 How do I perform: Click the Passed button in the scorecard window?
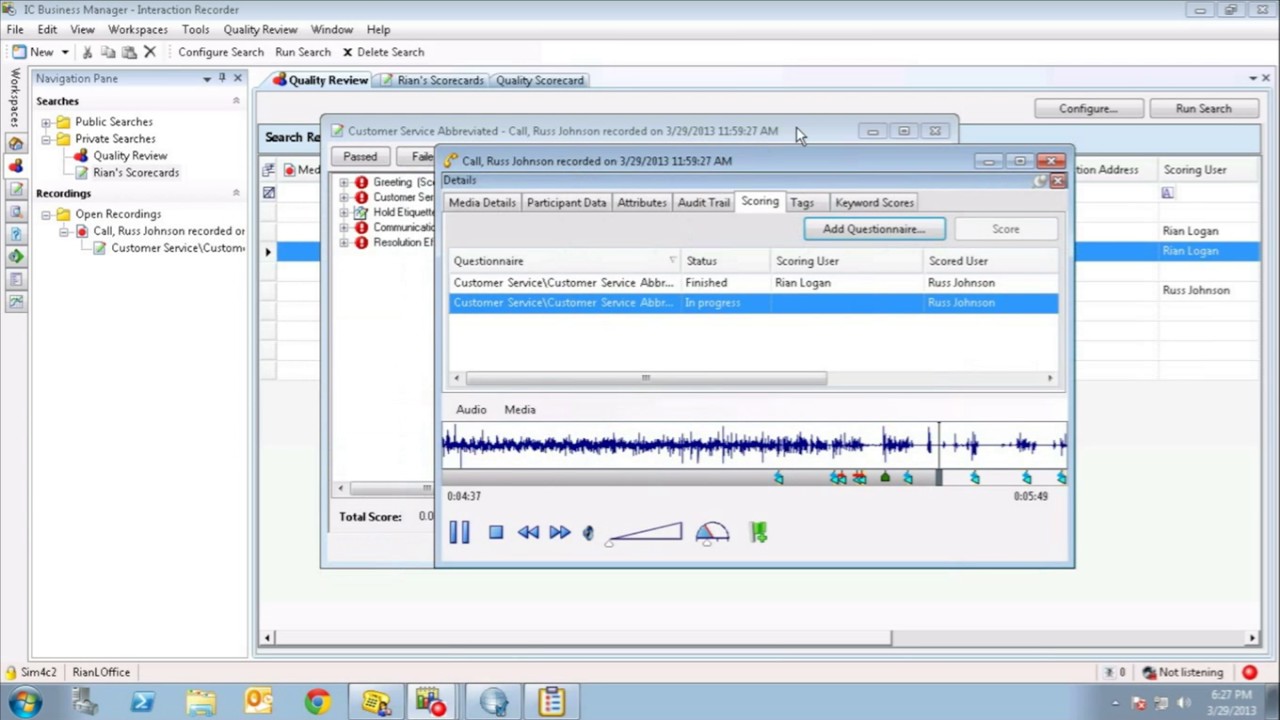(360, 157)
